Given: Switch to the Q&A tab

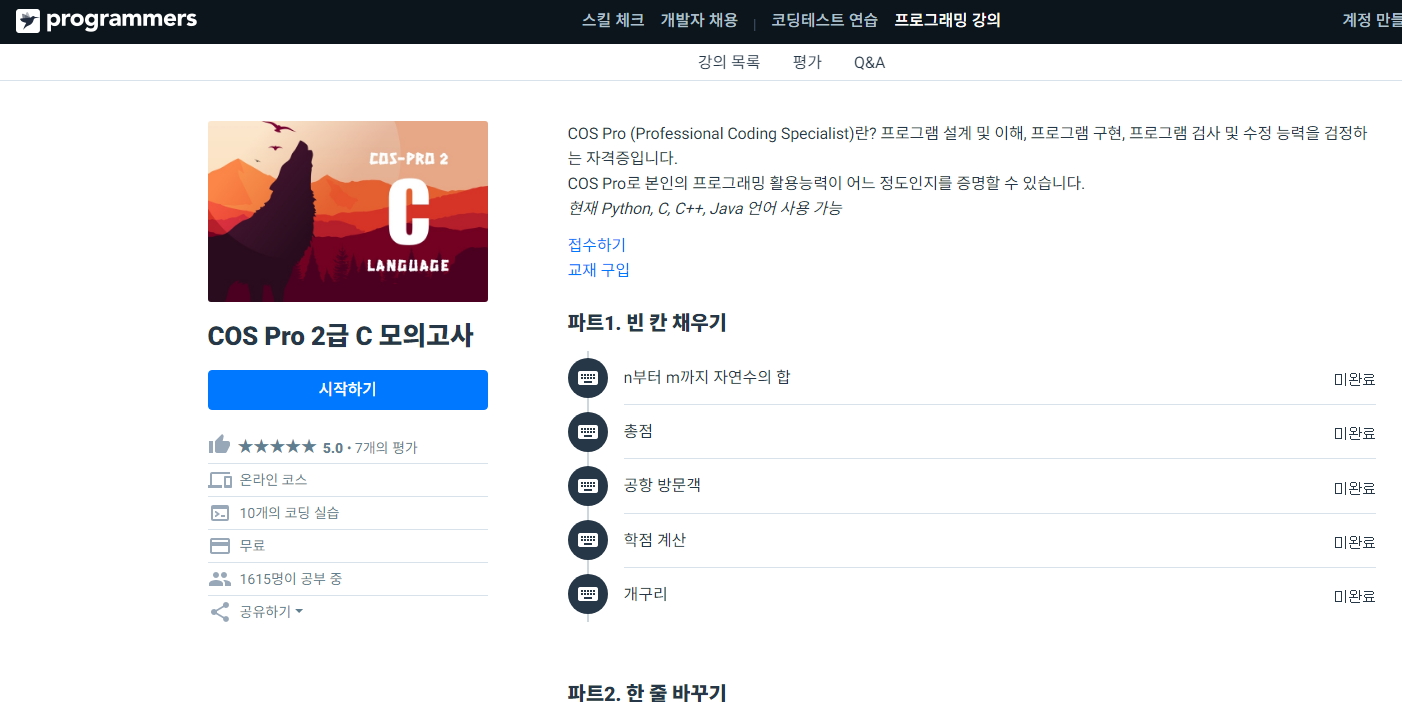Looking at the screenshot, I should click(869, 62).
